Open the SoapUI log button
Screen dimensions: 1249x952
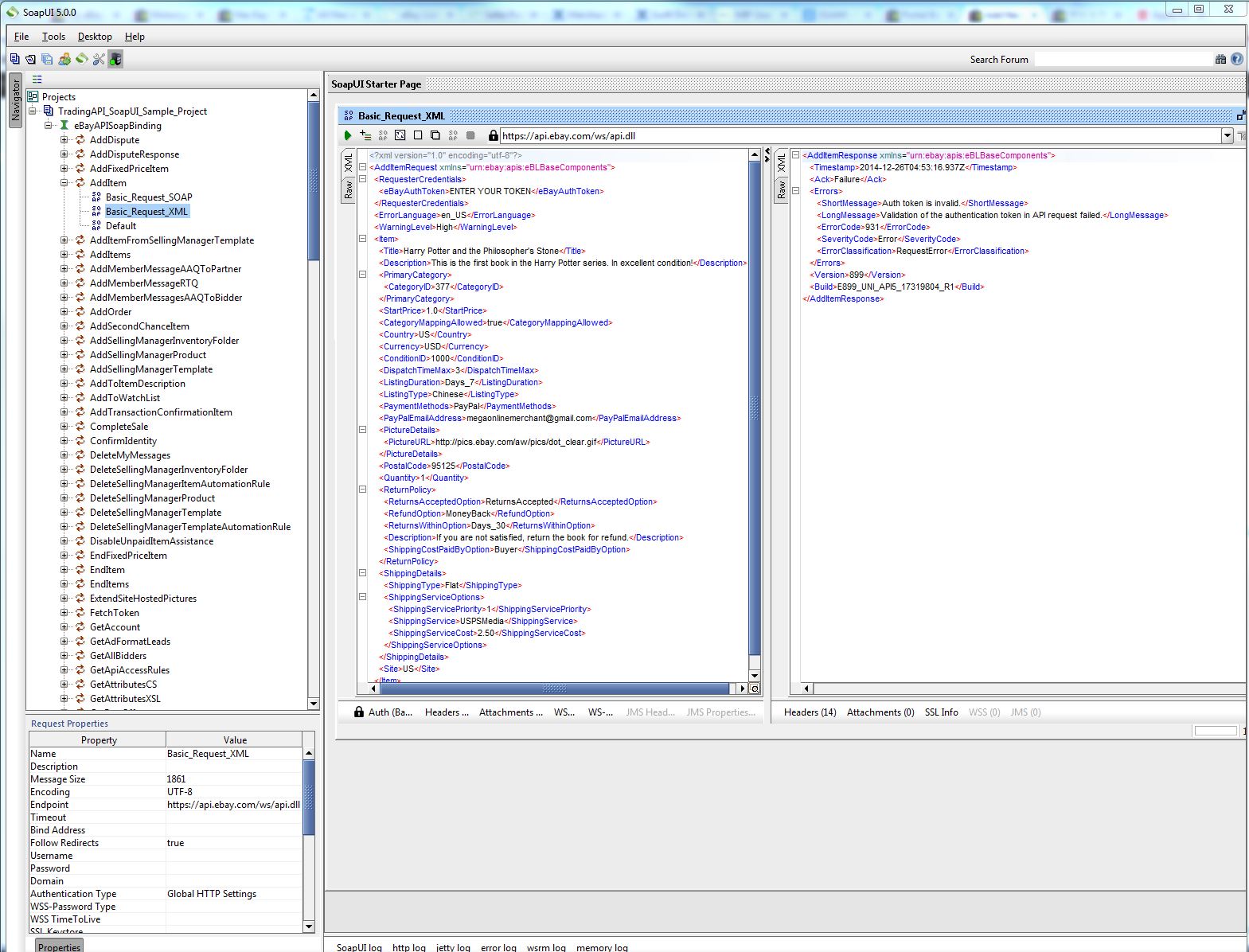(359, 947)
